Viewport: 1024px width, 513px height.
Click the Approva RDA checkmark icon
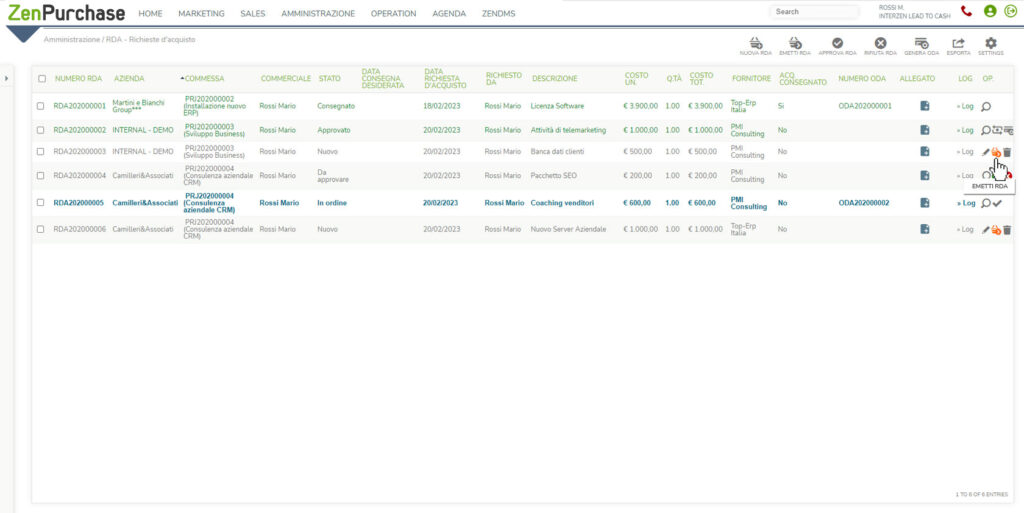coord(837,43)
